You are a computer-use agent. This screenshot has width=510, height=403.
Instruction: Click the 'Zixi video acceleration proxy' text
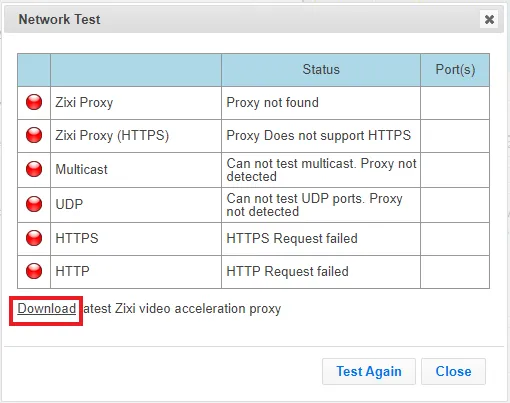[x=198, y=309]
